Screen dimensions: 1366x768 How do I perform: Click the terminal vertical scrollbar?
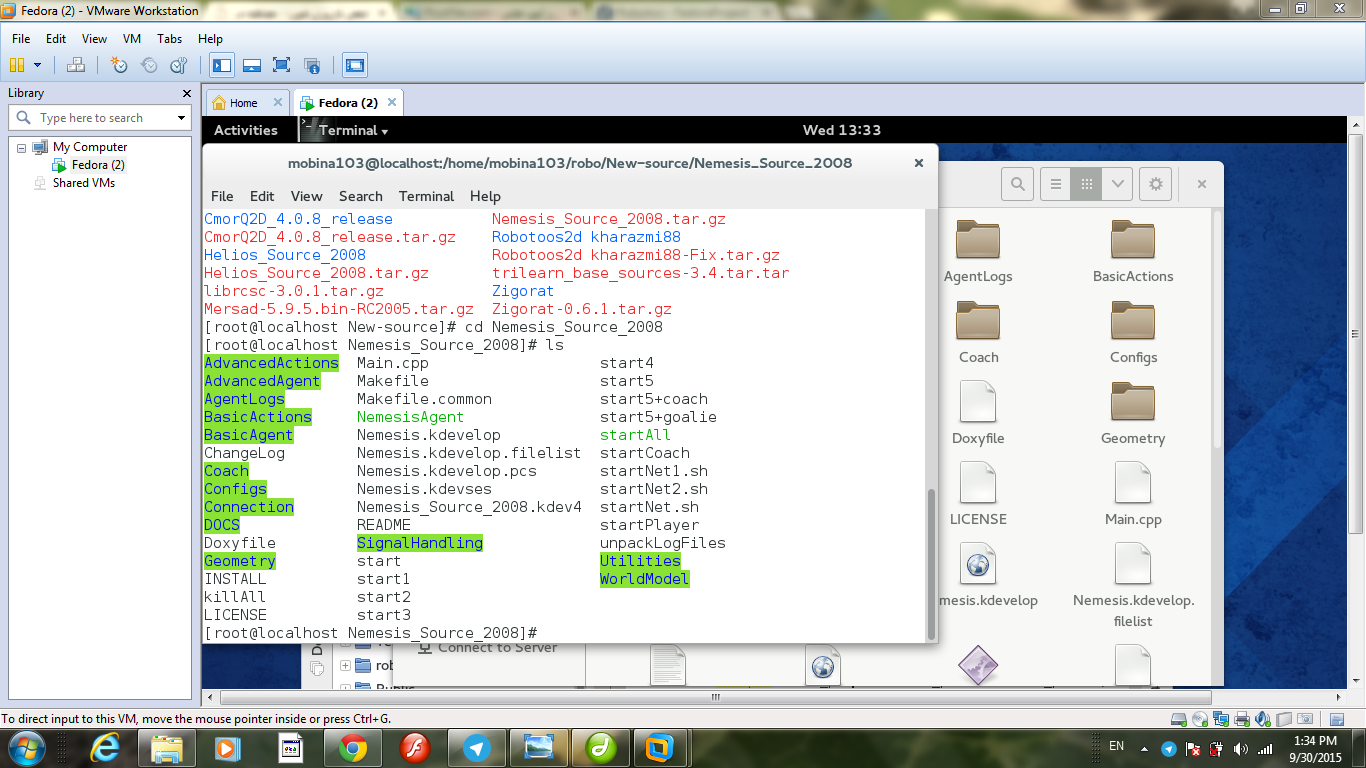[932, 564]
